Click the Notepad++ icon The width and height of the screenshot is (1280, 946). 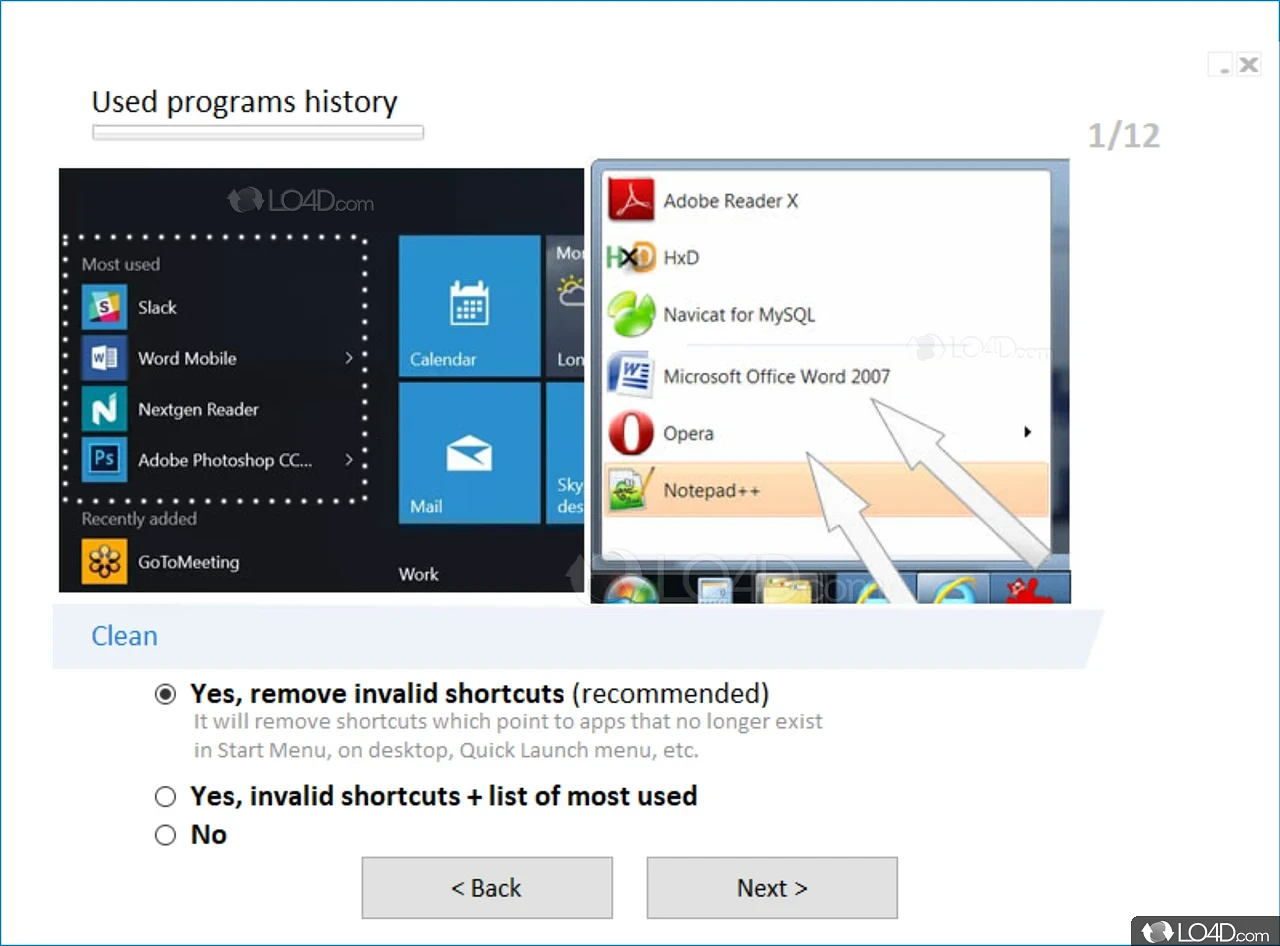pos(632,490)
